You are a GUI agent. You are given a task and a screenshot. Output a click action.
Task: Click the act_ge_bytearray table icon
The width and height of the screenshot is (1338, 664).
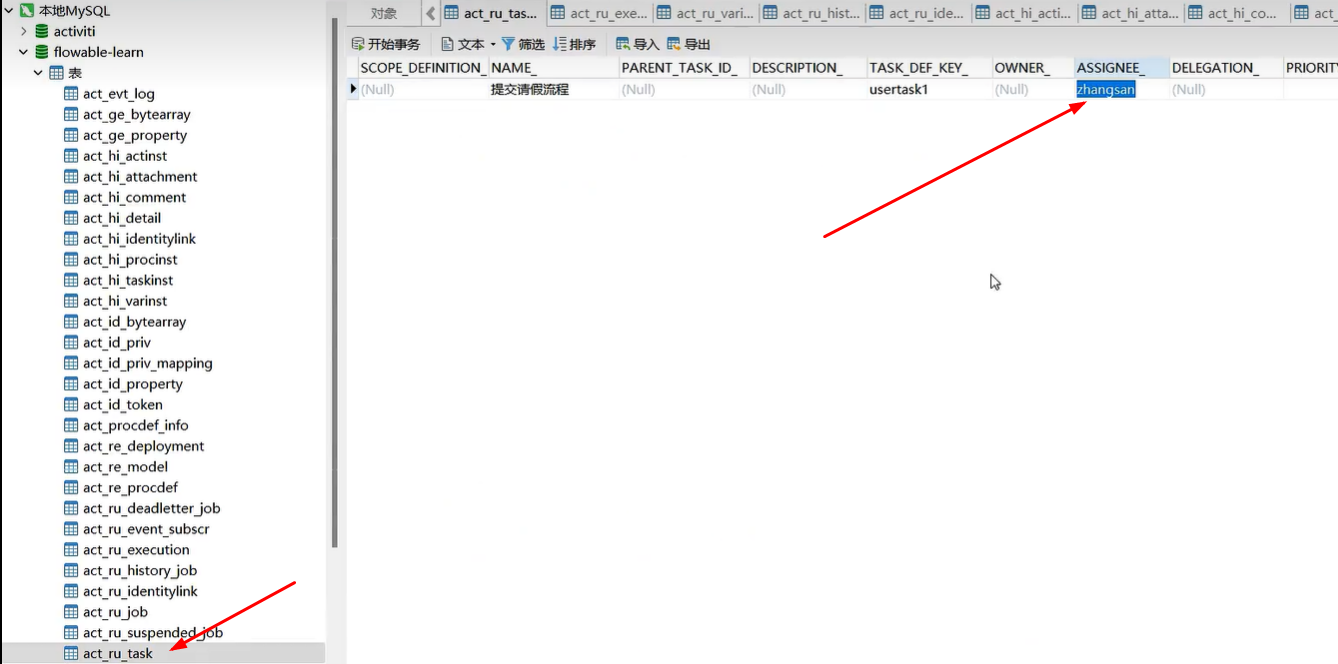(71, 115)
